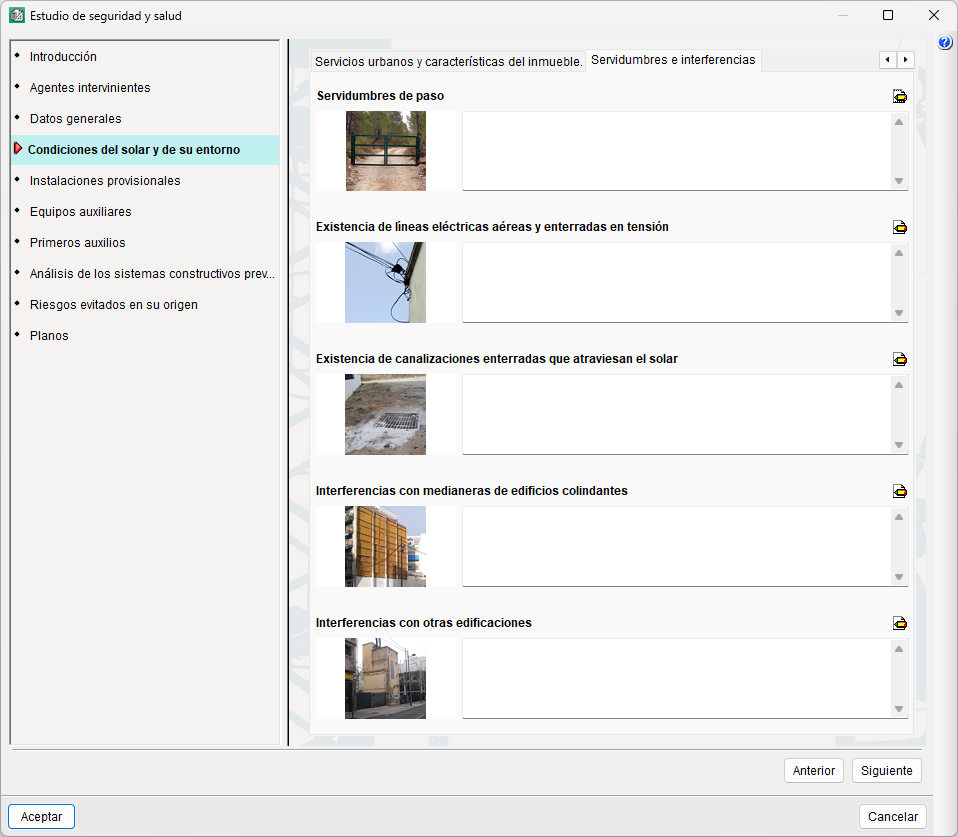
Task: Switch to Servicios urbanos y características del inmueble tab
Action: click(x=448, y=61)
